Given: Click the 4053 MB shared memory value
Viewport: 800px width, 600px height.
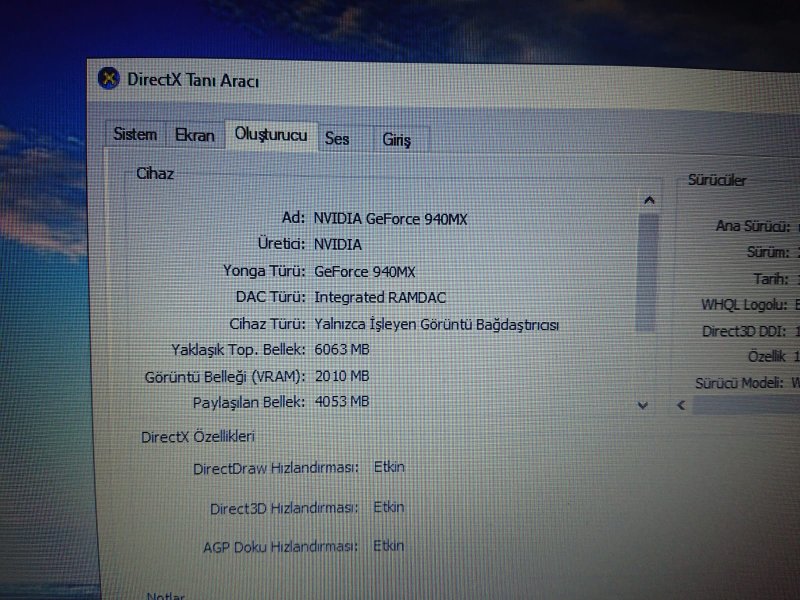Looking at the screenshot, I should [x=342, y=402].
